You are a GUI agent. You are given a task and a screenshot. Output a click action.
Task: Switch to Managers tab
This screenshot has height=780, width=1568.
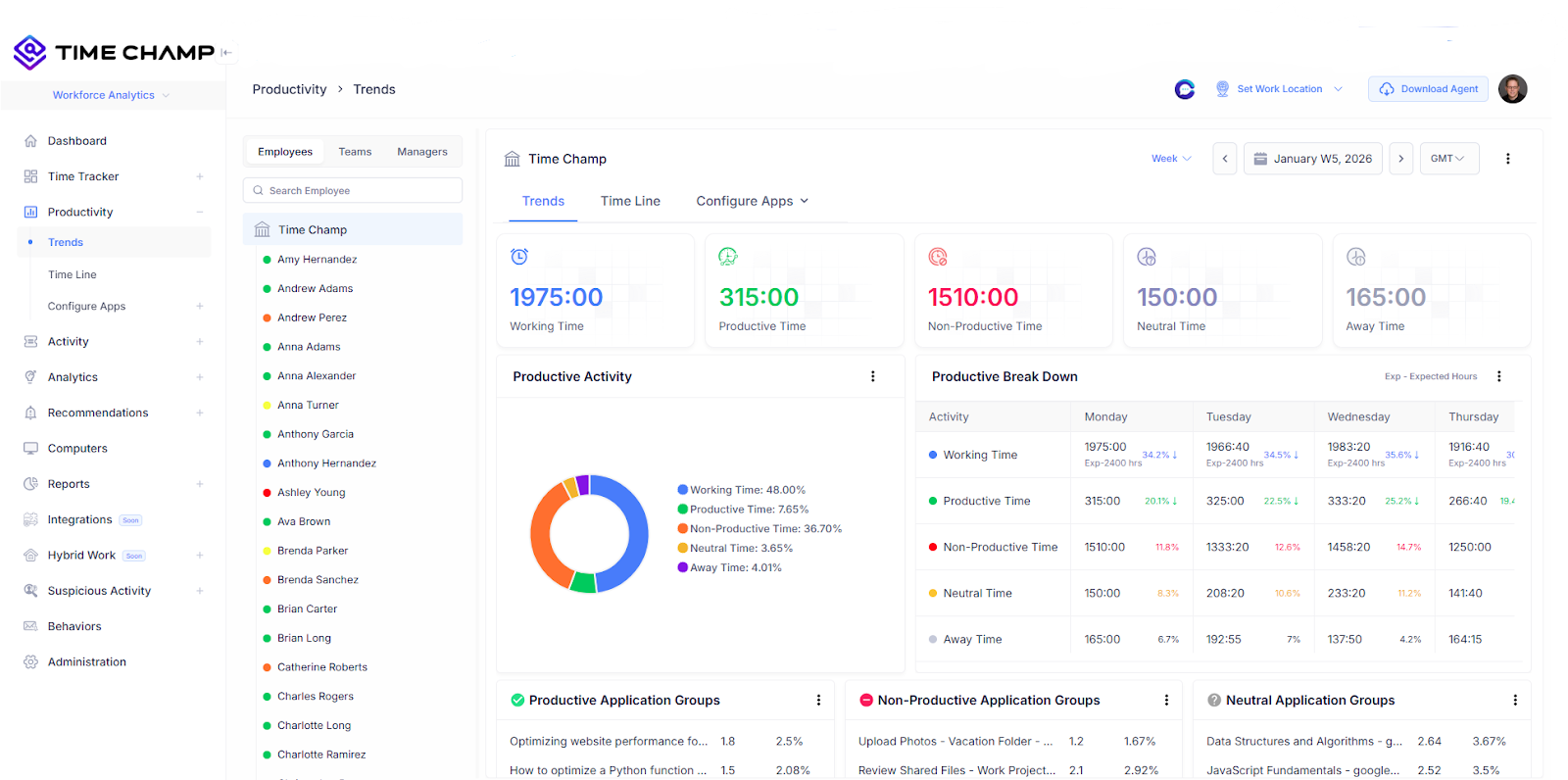coord(422,152)
